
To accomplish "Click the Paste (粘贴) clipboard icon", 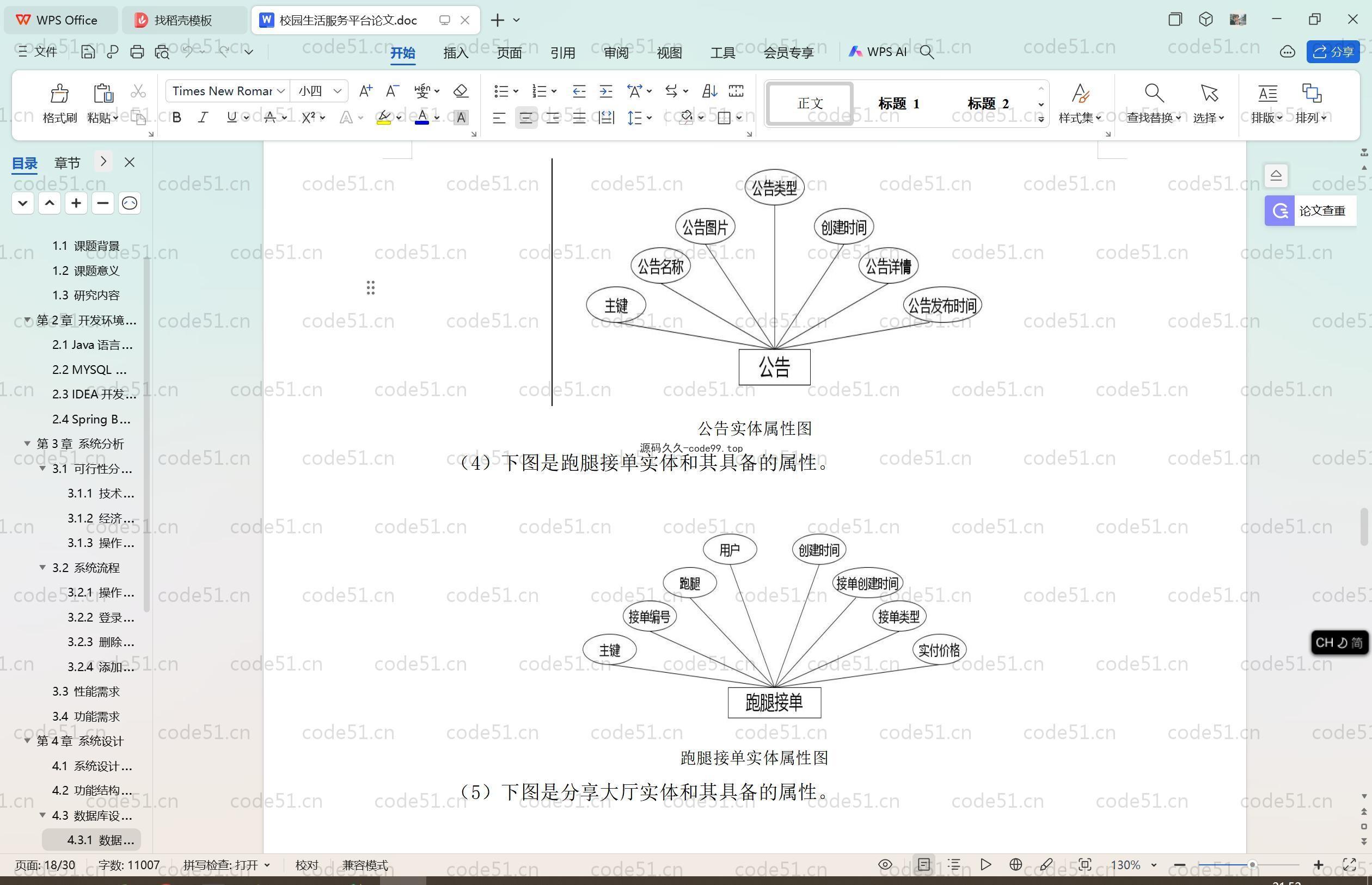I will coord(103,93).
